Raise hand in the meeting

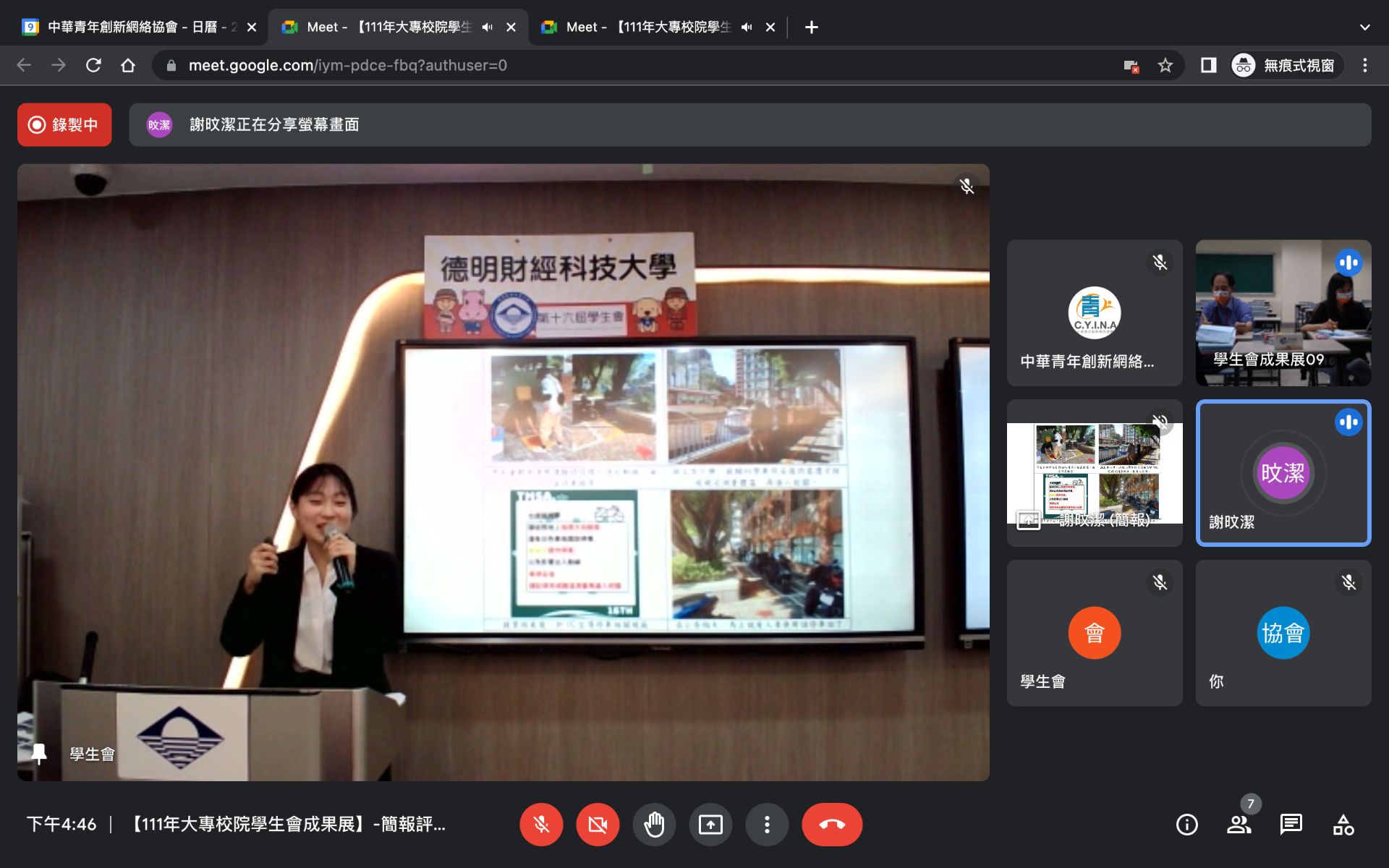tap(654, 825)
